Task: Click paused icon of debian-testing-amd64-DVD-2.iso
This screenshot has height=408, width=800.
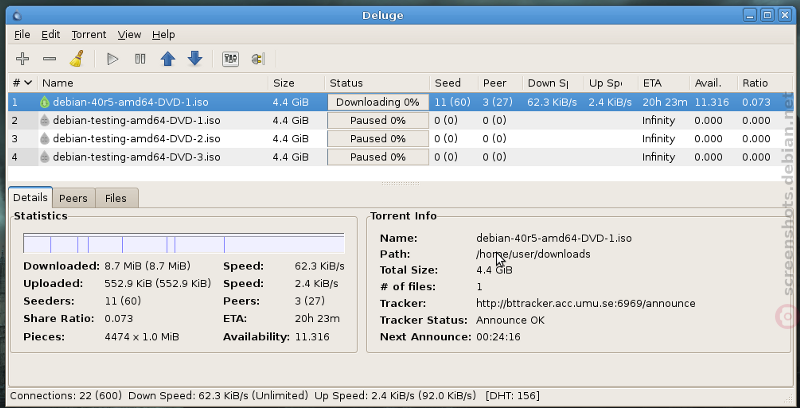Action: pyautogui.click(x=45, y=139)
